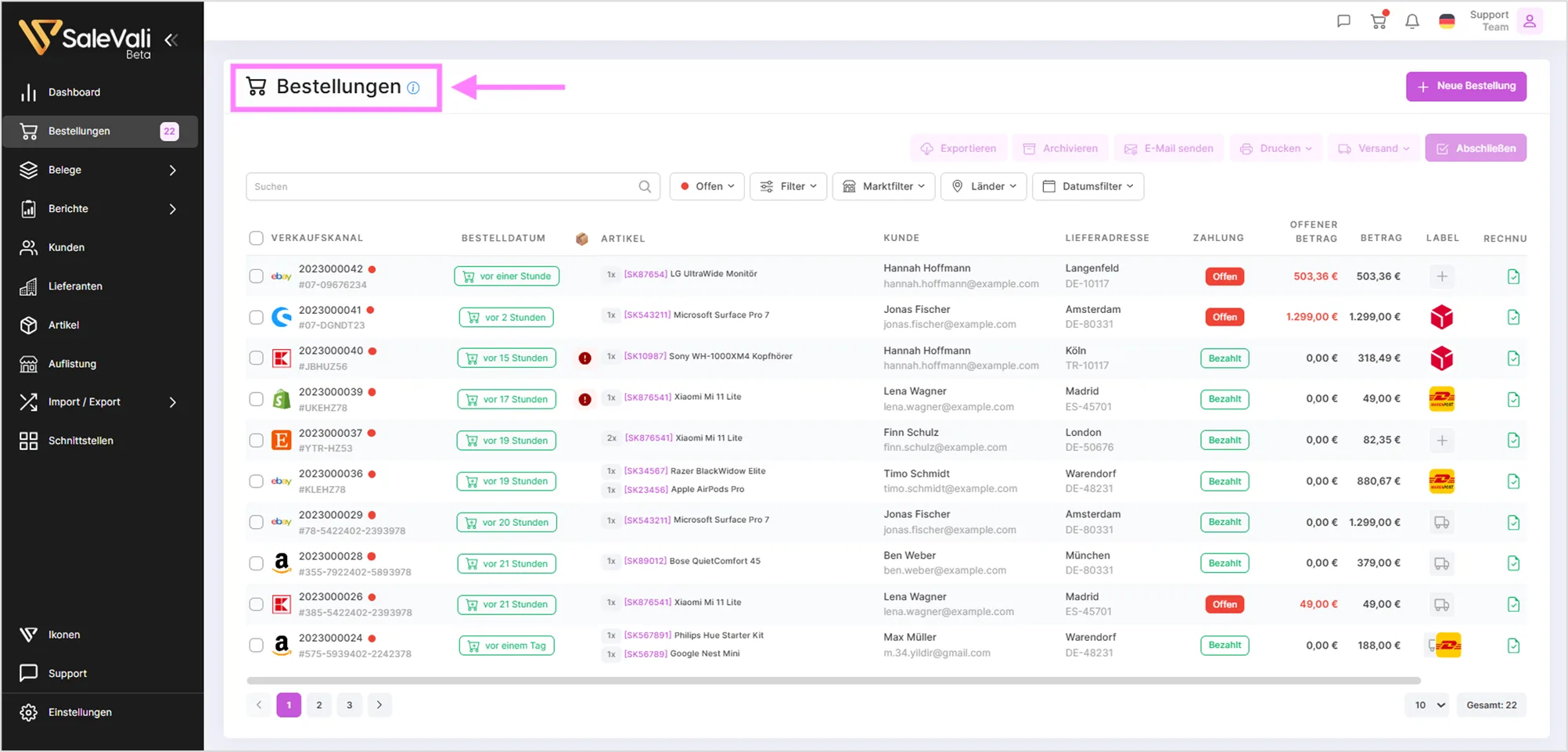1568x752 pixels.
Task: Open the Drucken dropdown
Action: (1275, 149)
